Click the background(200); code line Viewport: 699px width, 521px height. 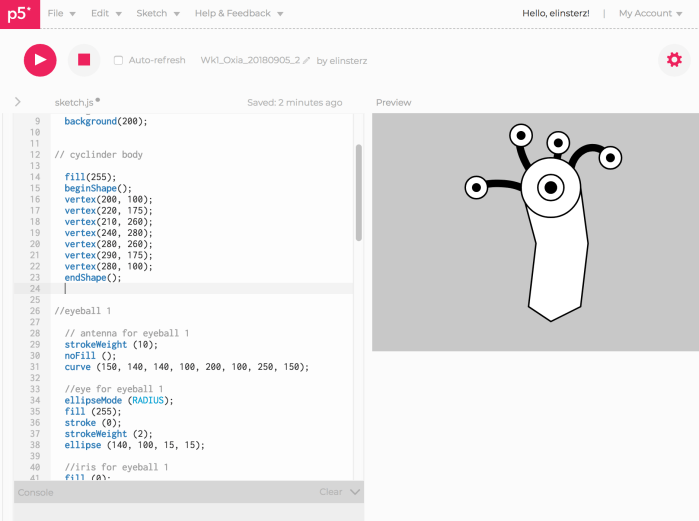coord(106,121)
